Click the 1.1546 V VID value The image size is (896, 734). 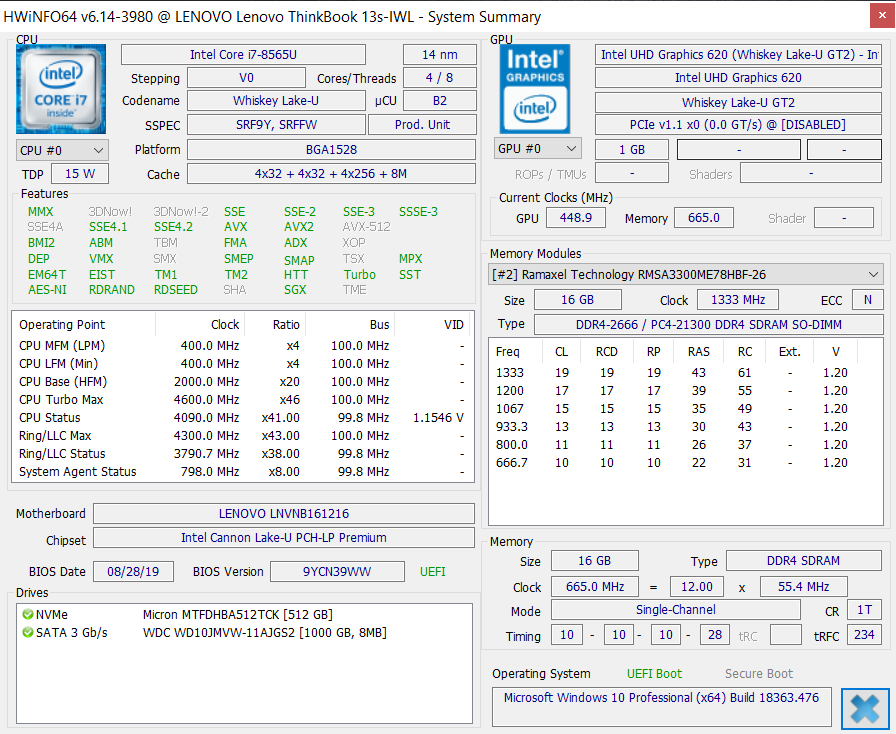(438, 418)
